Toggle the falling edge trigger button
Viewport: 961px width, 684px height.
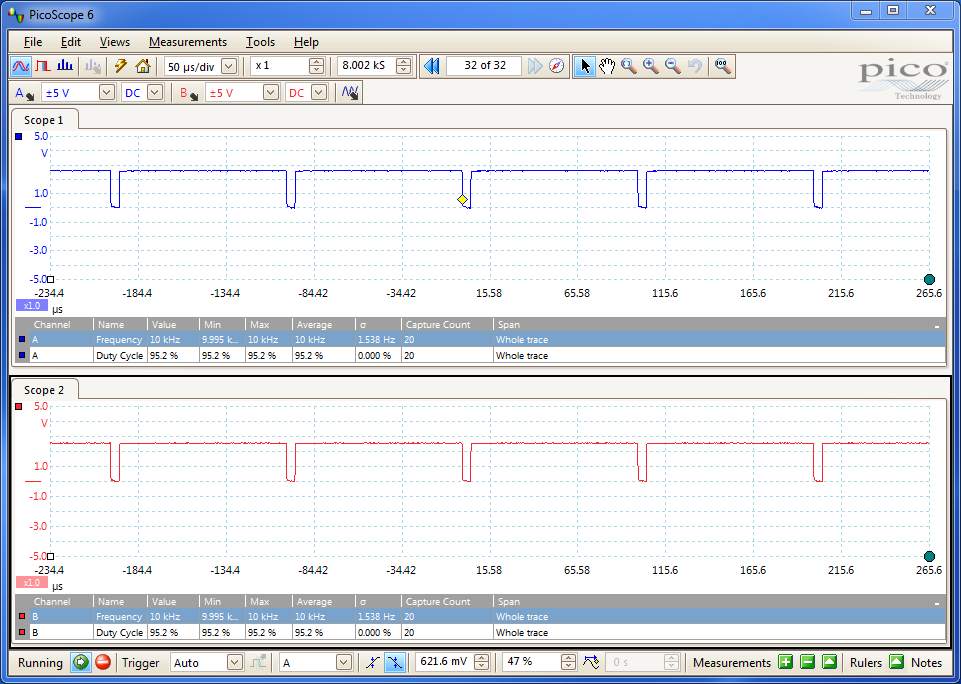click(x=395, y=662)
